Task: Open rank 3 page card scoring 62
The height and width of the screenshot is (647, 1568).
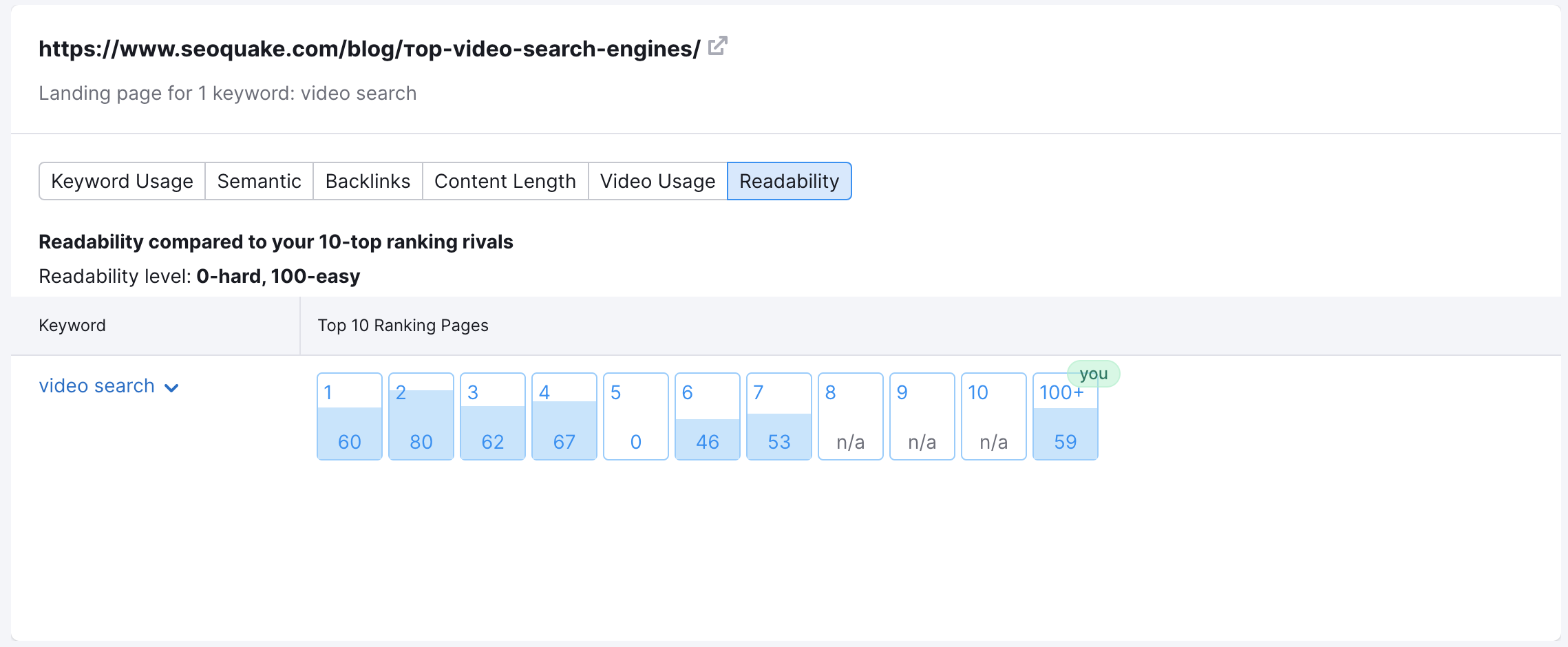Action: tap(493, 416)
